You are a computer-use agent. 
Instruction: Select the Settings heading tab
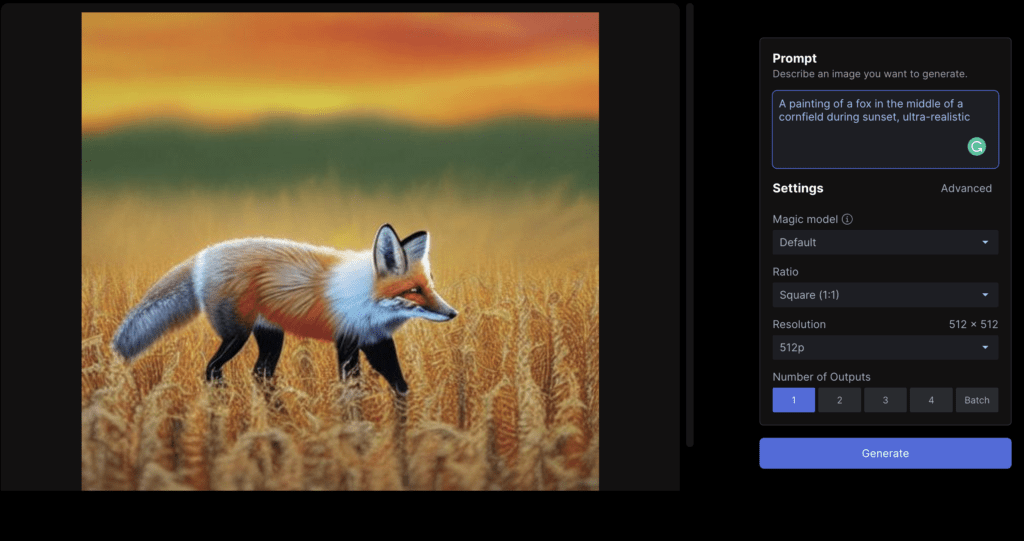pos(798,188)
